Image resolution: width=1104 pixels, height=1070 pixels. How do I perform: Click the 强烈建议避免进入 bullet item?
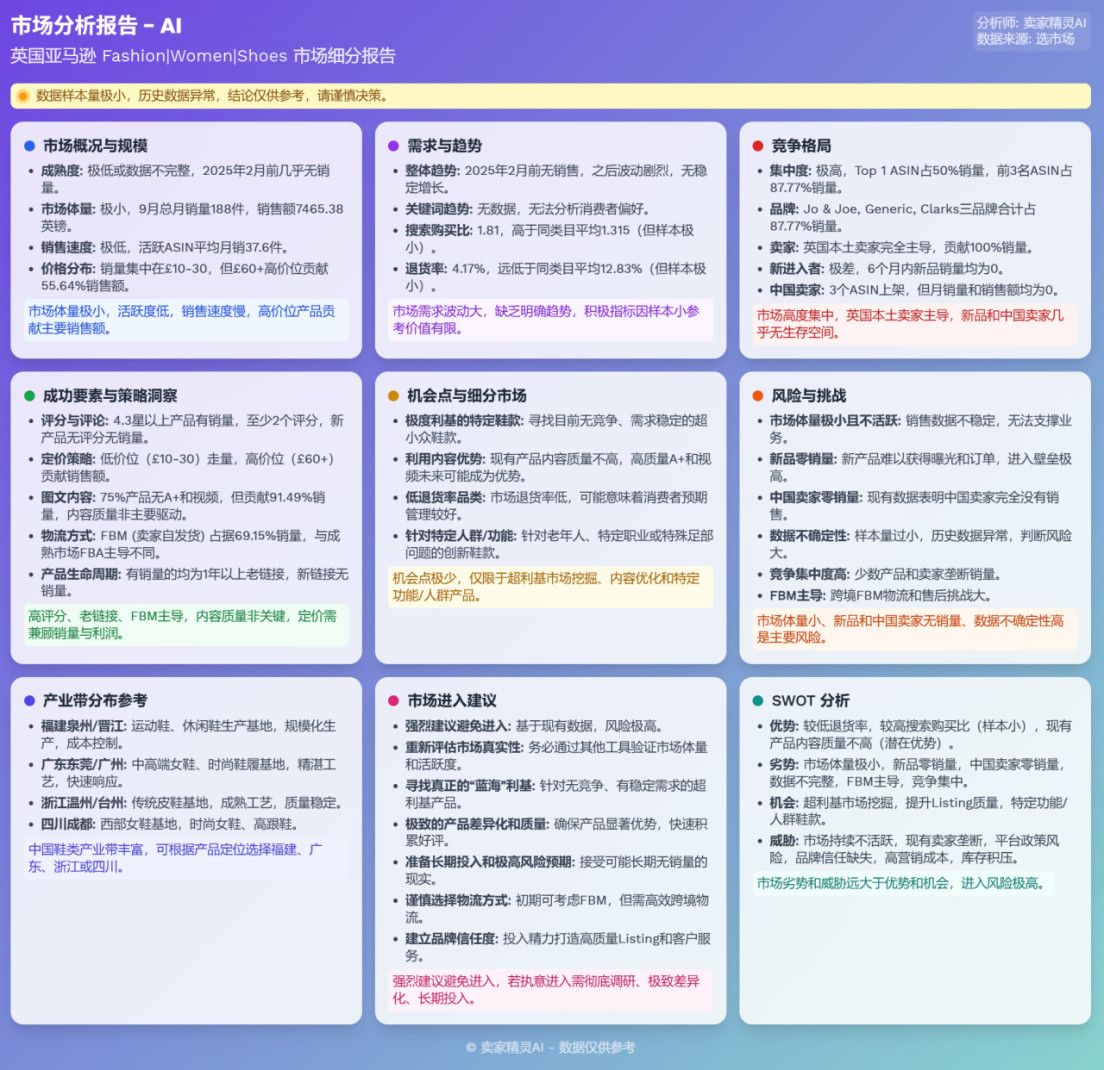533,726
